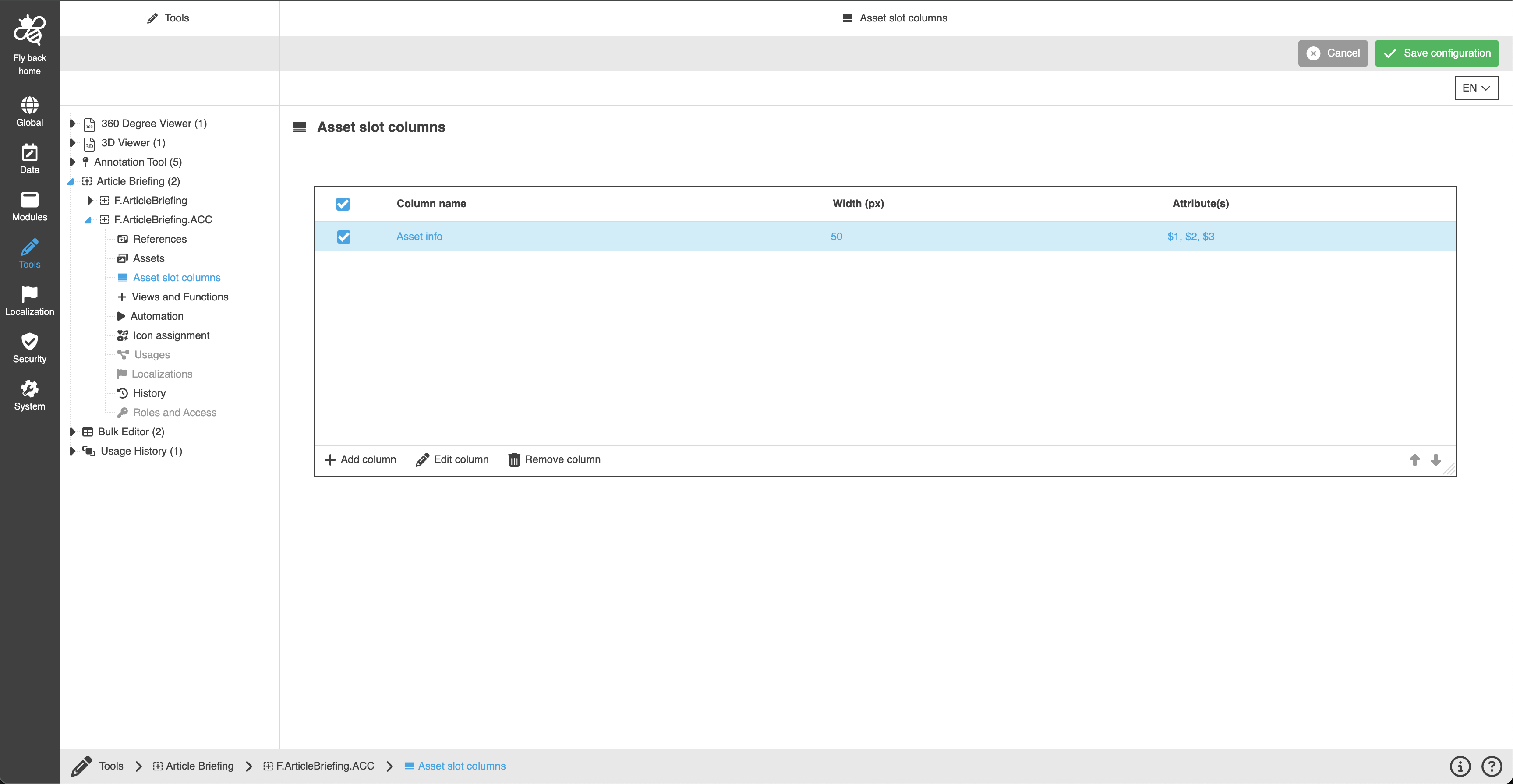Screen dimensions: 1513x784
Task: Toggle the select-all checkbox in the header
Action: point(343,204)
